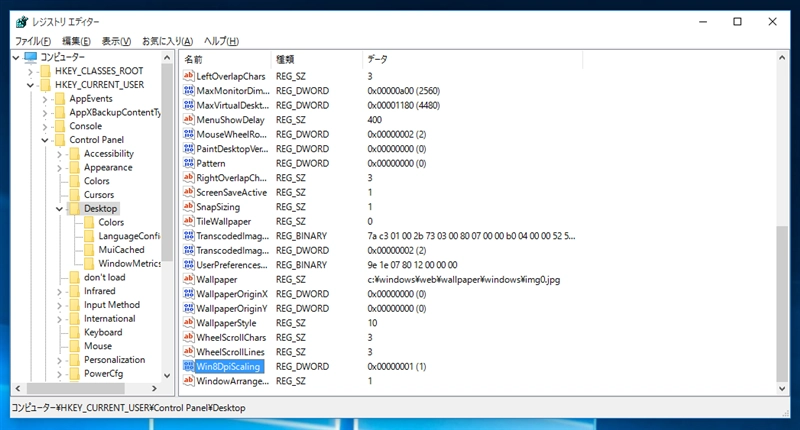Collapse the HKEY_CURRENT_USER node
The height and width of the screenshot is (430, 800).
pos(30,85)
